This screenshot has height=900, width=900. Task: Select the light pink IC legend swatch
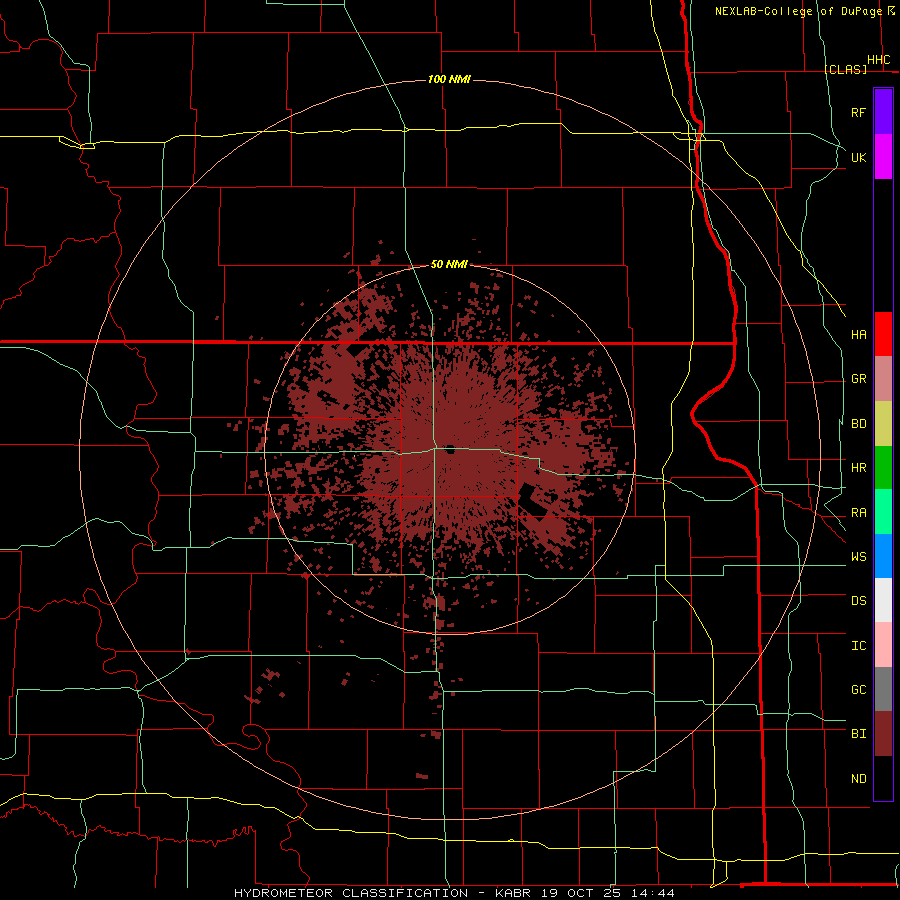pyautogui.click(x=883, y=645)
